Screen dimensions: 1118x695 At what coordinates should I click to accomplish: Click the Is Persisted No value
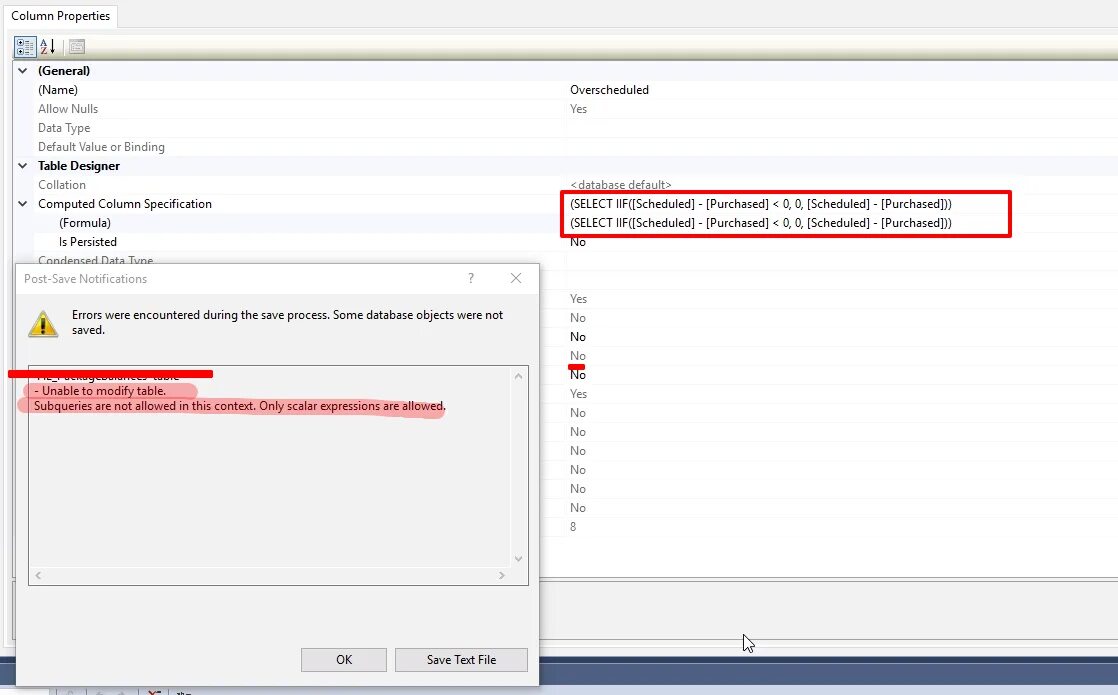(x=578, y=242)
